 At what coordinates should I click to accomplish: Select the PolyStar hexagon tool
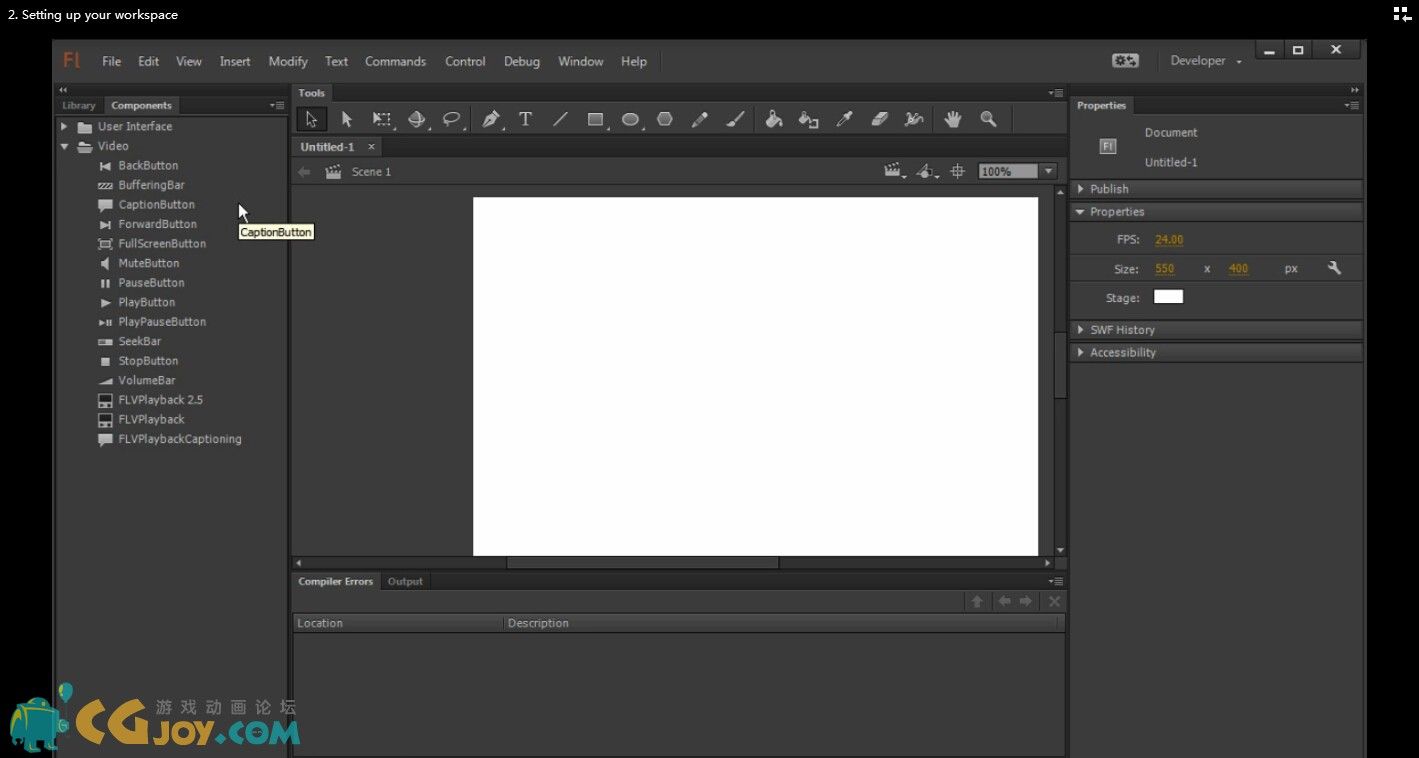pos(665,119)
